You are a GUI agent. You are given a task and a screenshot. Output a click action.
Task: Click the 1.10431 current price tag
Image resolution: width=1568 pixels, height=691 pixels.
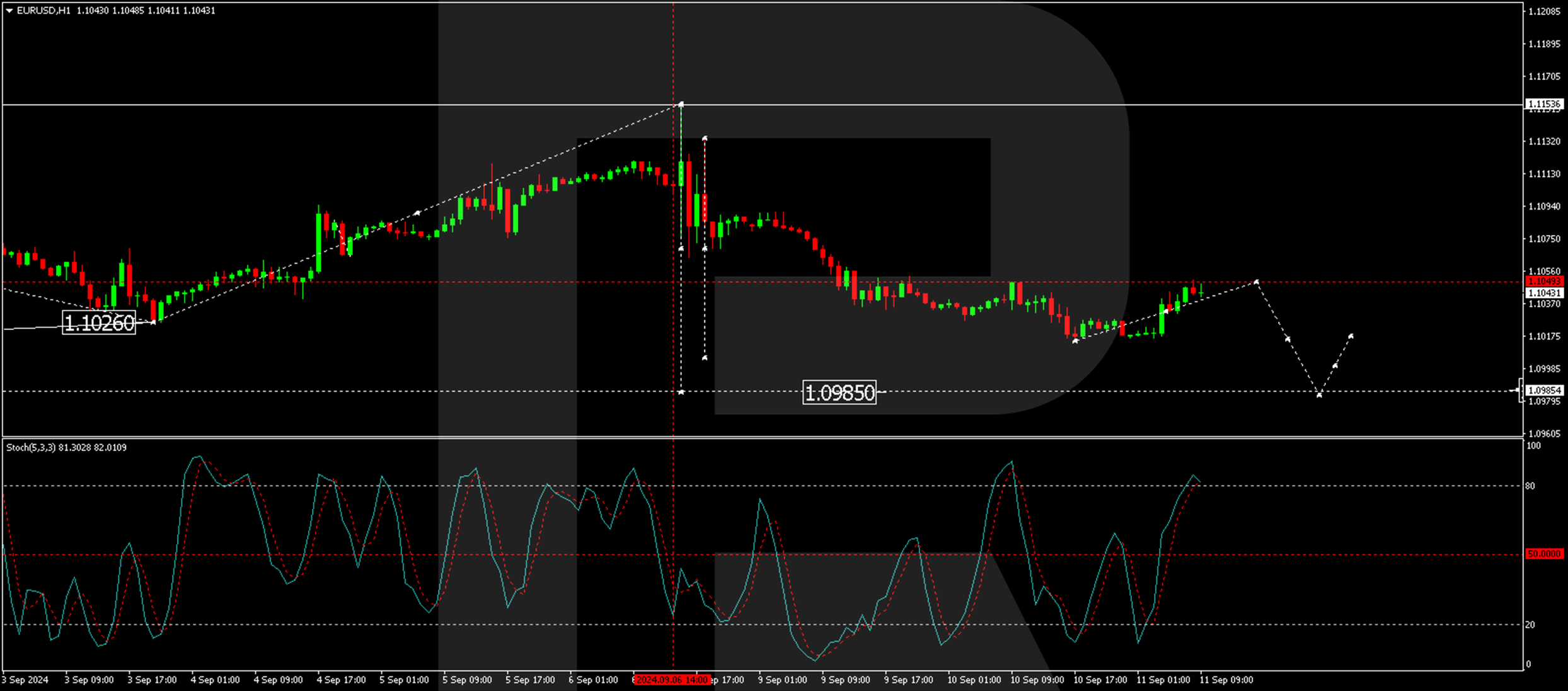pos(1544,293)
